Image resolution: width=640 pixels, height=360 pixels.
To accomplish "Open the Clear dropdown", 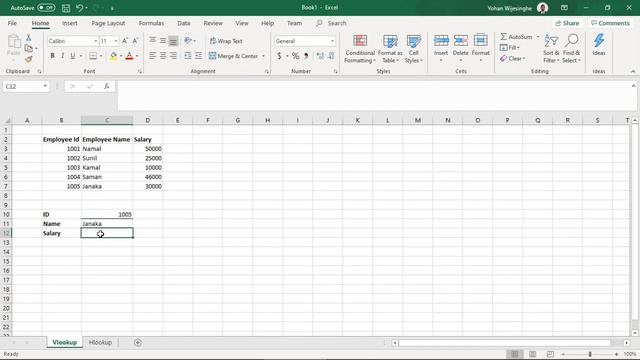I will (x=513, y=59).
